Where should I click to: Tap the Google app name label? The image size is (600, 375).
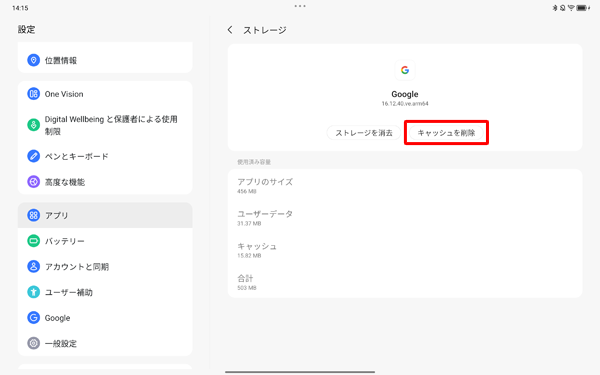pos(405,94)
